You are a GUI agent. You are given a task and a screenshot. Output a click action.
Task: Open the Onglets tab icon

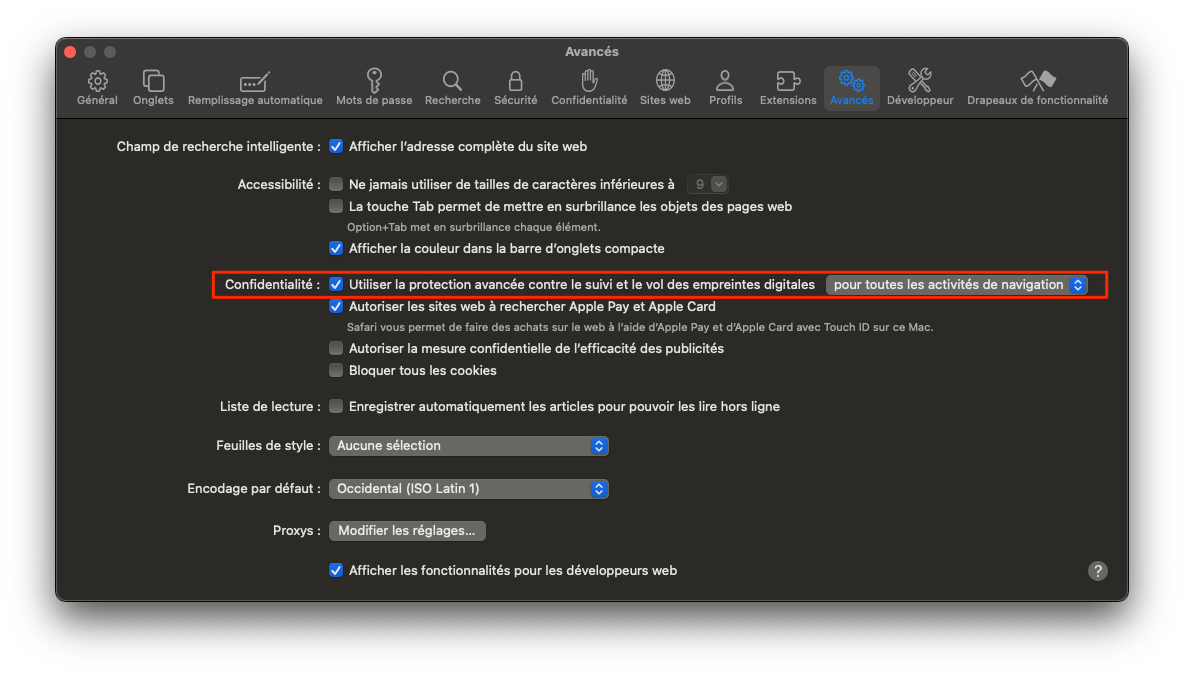click(x=153, y=81)
